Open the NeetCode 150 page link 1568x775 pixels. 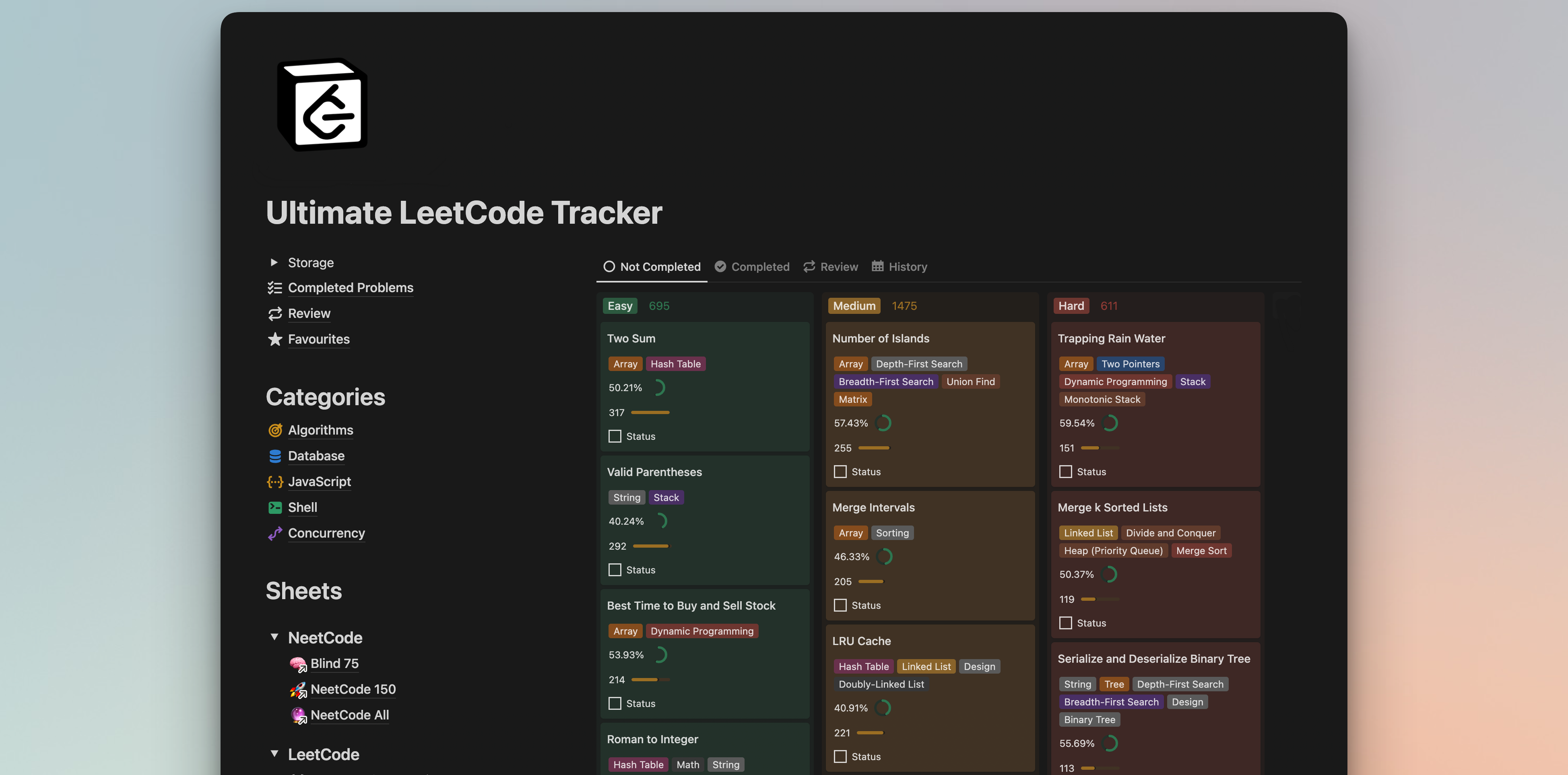[353, 689]
